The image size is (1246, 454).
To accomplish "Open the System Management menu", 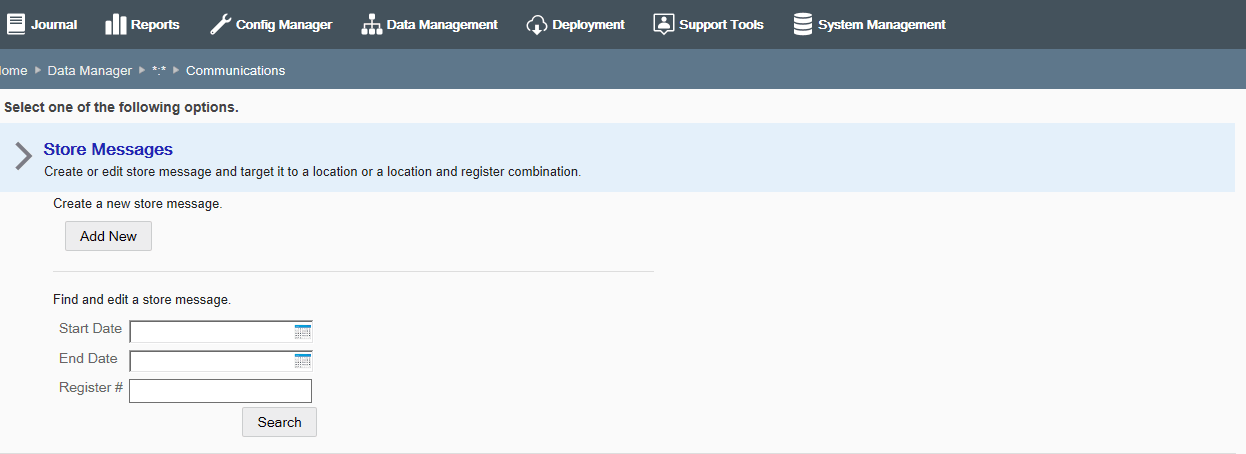I will (x=869, y=24).
